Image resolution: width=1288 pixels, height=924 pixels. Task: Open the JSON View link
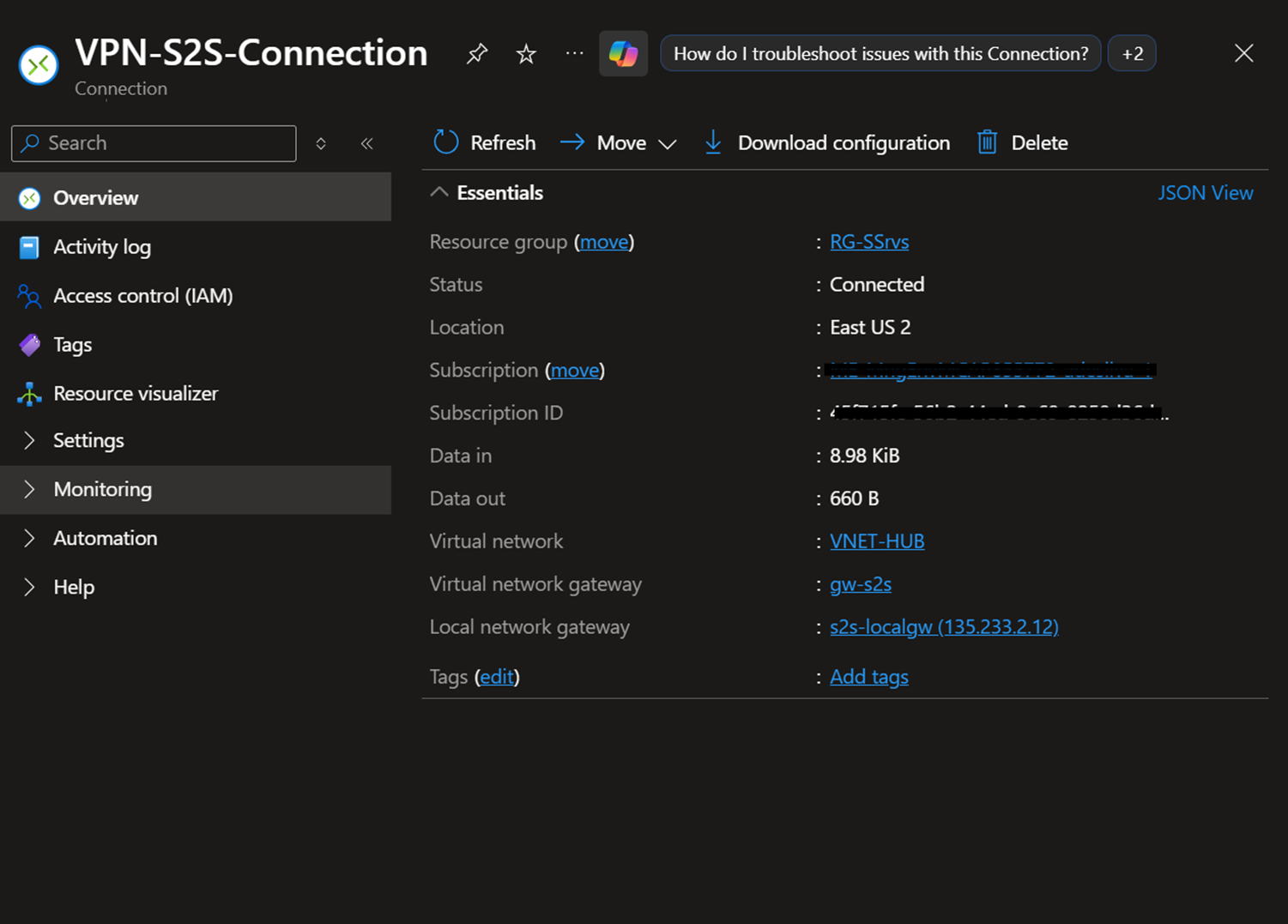click(1205, 193)
